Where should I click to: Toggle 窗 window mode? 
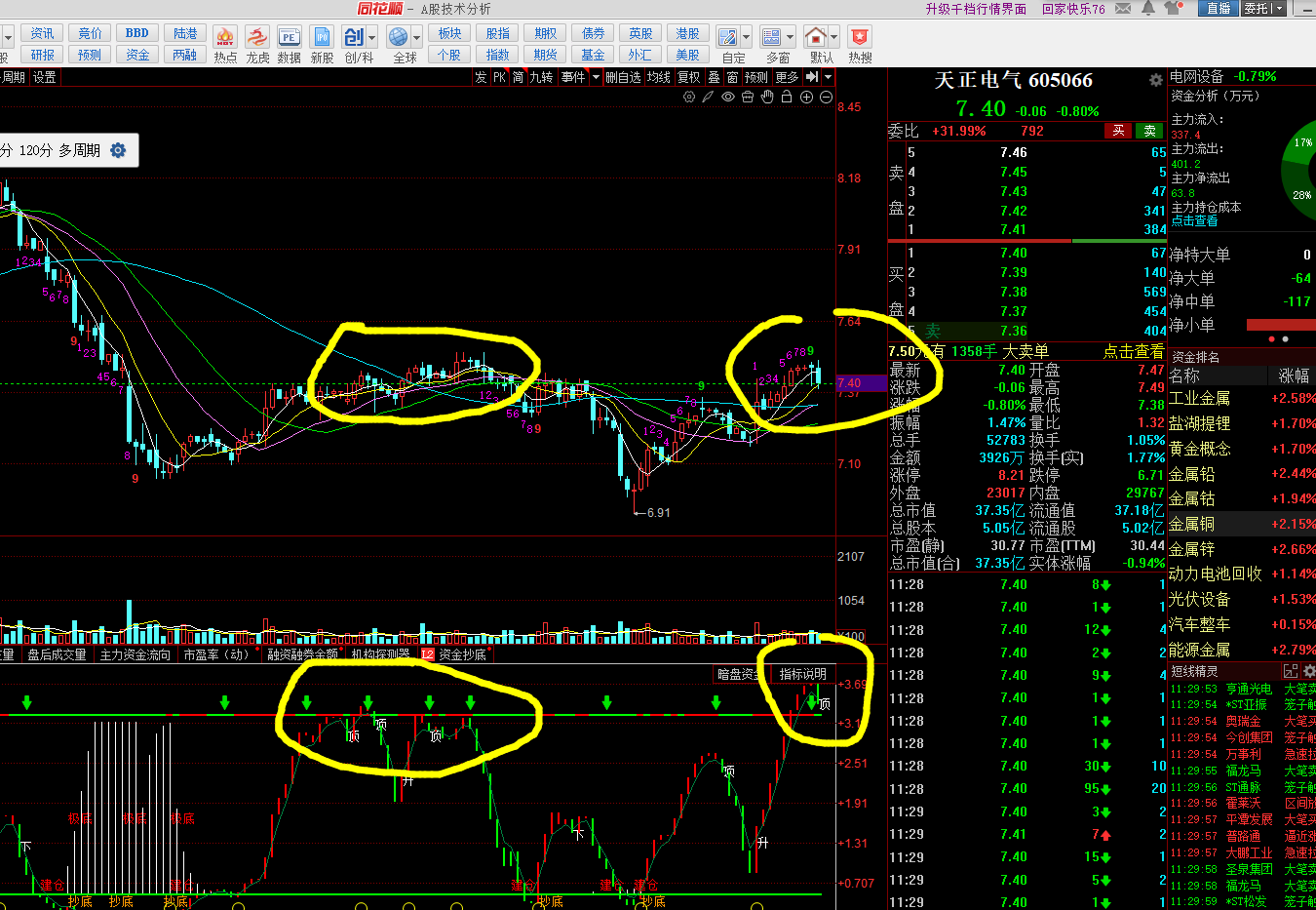tap(732, 77)
